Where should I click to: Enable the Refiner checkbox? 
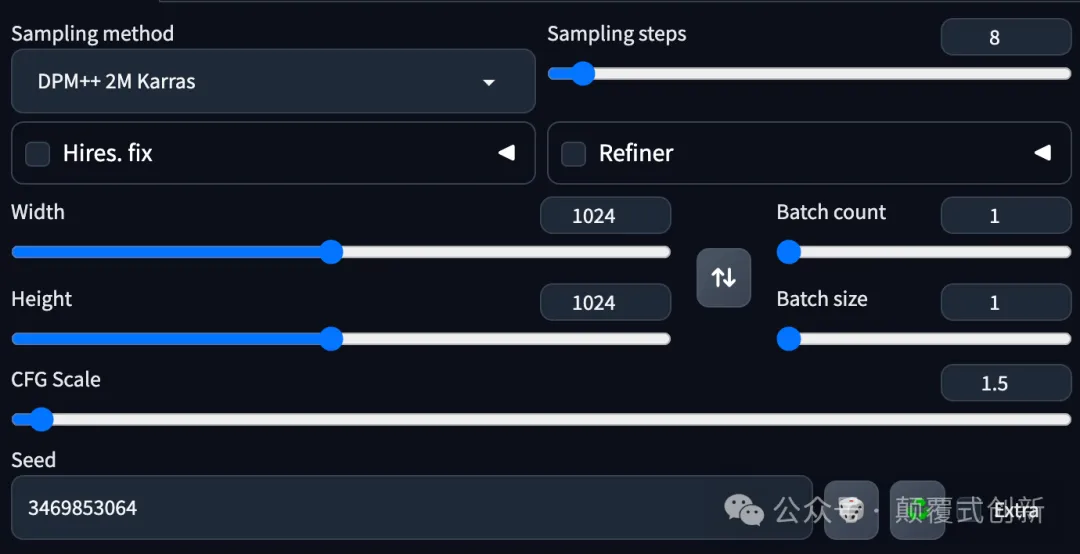pos(573,154)
